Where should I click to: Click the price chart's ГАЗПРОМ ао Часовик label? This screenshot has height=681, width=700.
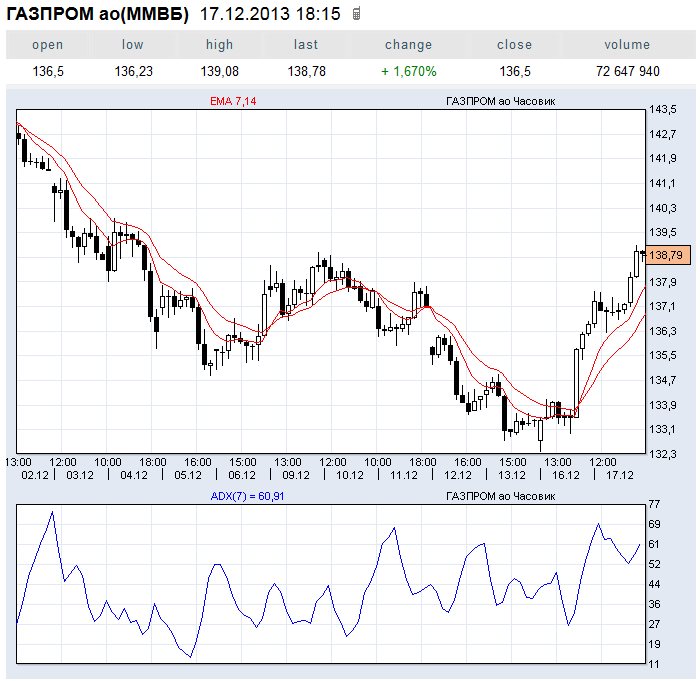[x=499, y=102]
